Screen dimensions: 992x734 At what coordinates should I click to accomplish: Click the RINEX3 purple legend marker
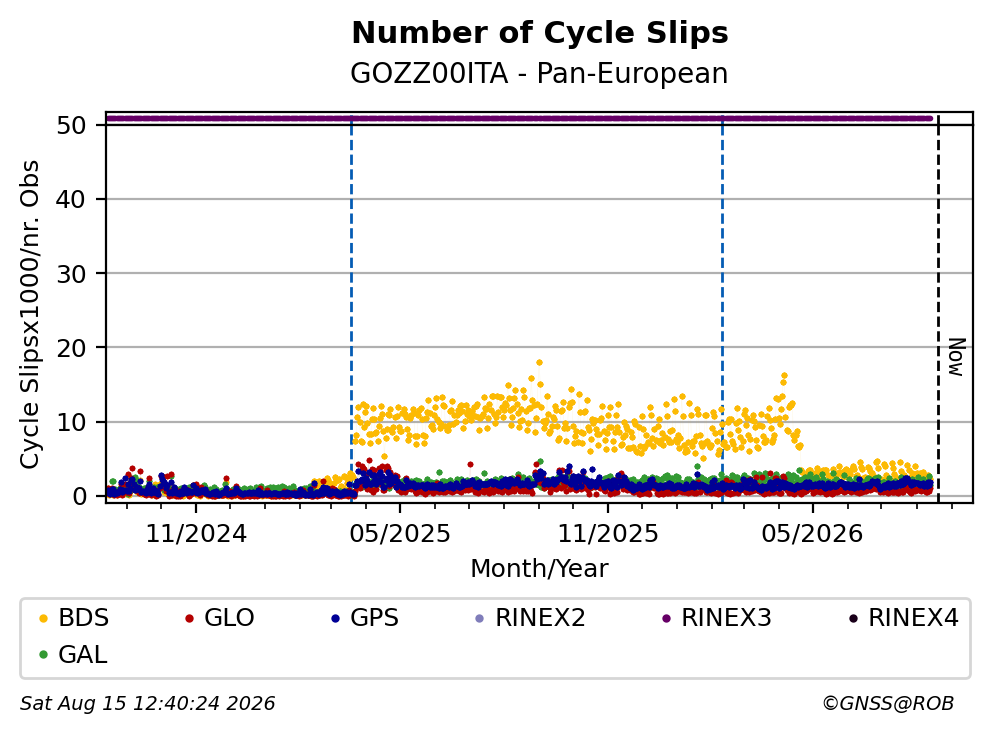pyautogui.click(x=666, y=618)
